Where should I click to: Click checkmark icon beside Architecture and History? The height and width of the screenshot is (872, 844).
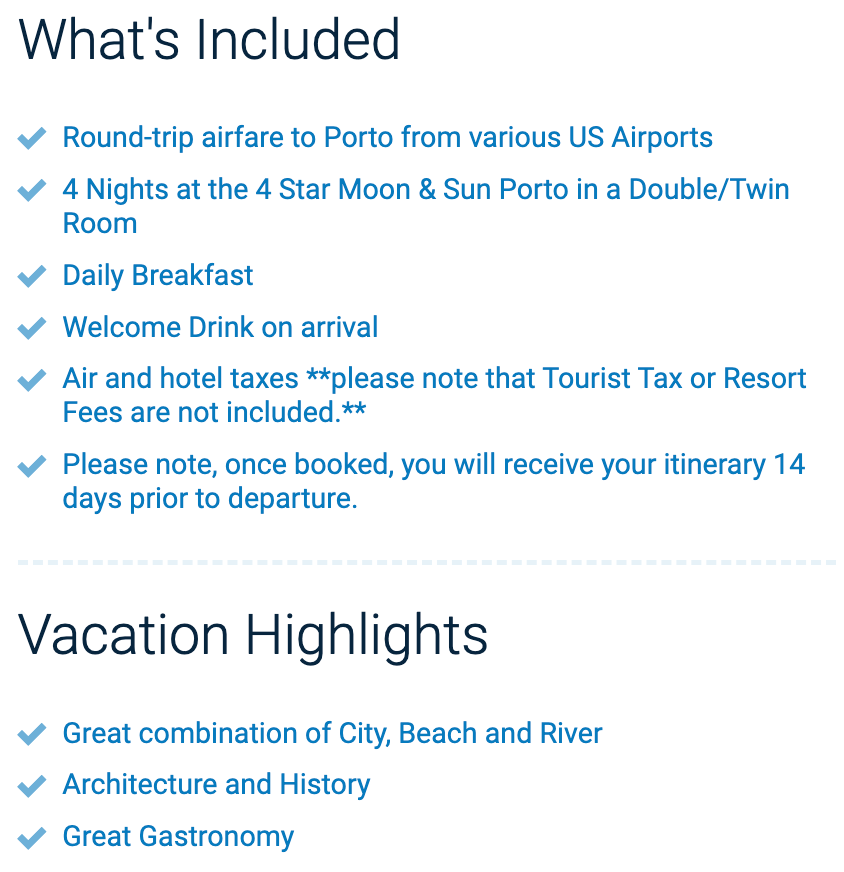point(32,785)
